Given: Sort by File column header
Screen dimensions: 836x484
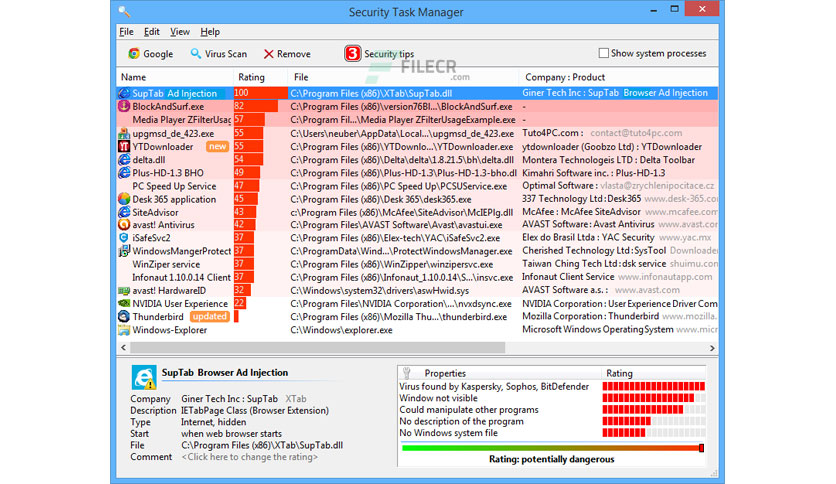Looking at the screenshot, I should click(404, 77).
